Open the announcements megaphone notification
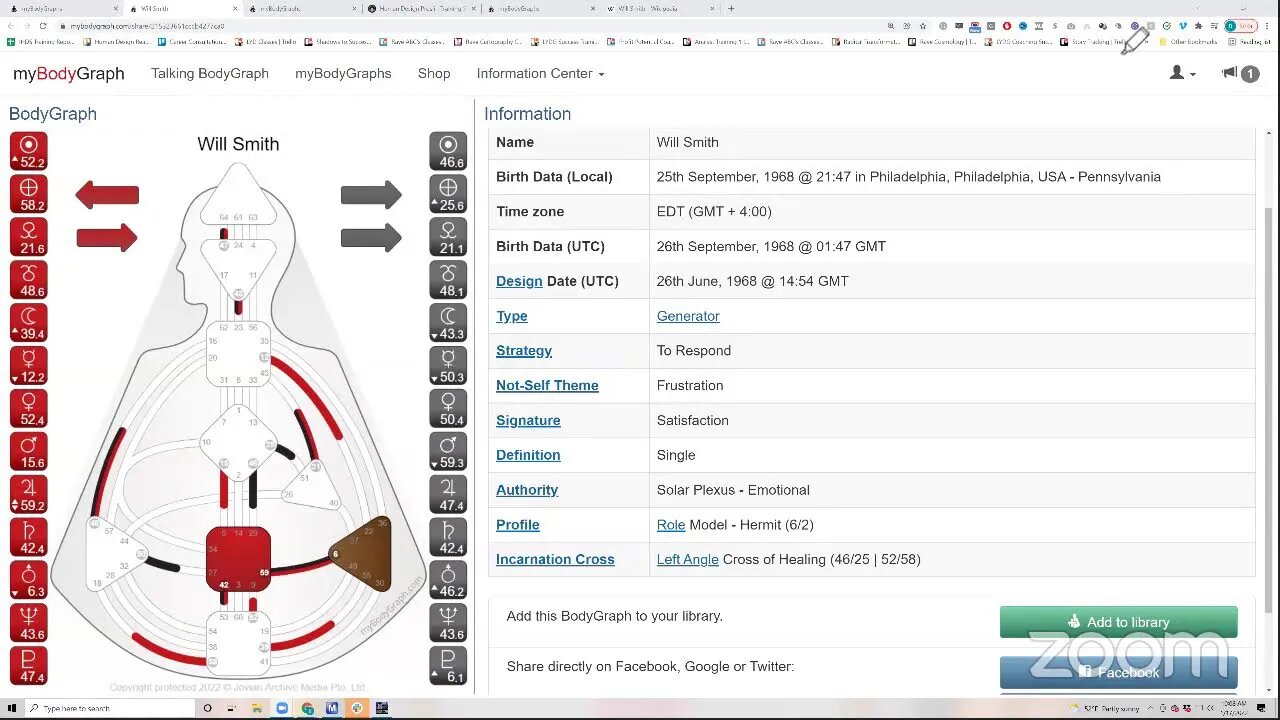 point(1240,73)
